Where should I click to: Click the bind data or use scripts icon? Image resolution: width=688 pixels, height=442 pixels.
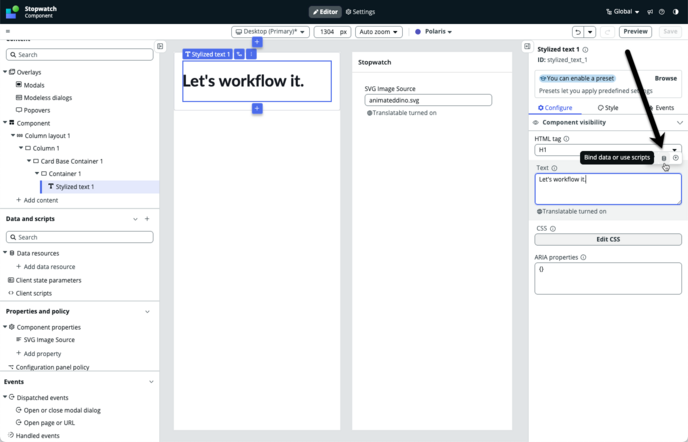coord(664,158)
